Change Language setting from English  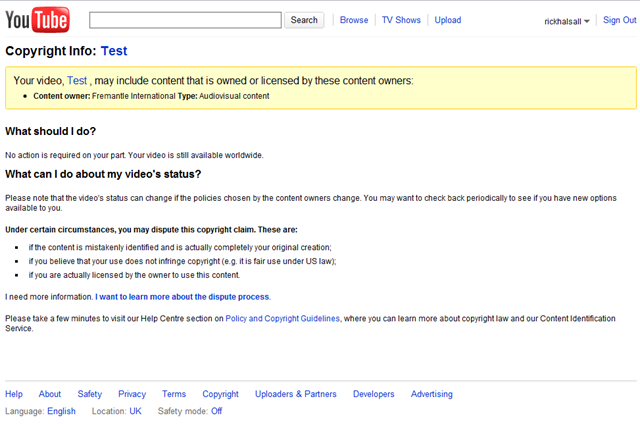61,411
